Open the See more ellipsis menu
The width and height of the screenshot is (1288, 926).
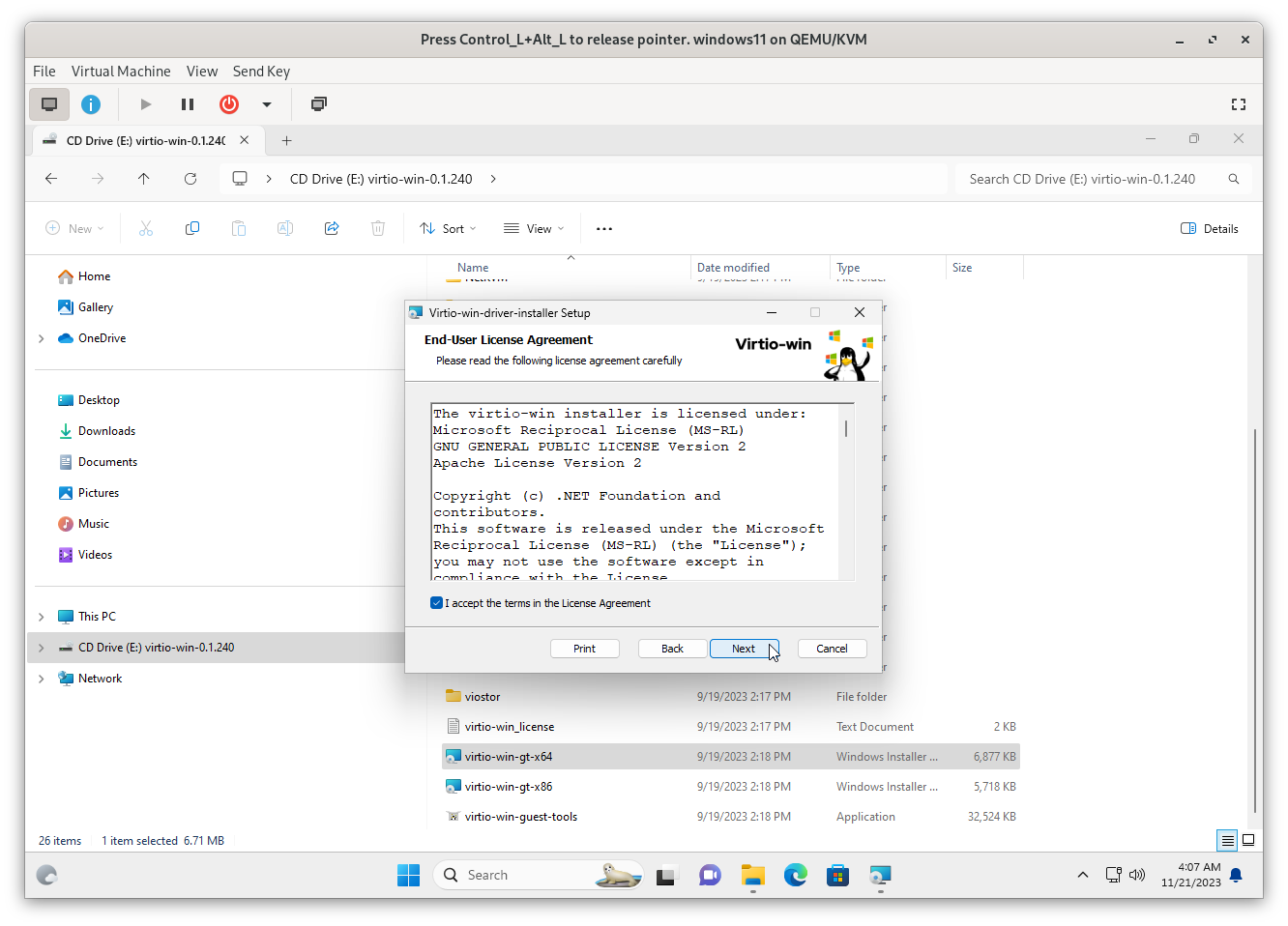pos(604,229)
